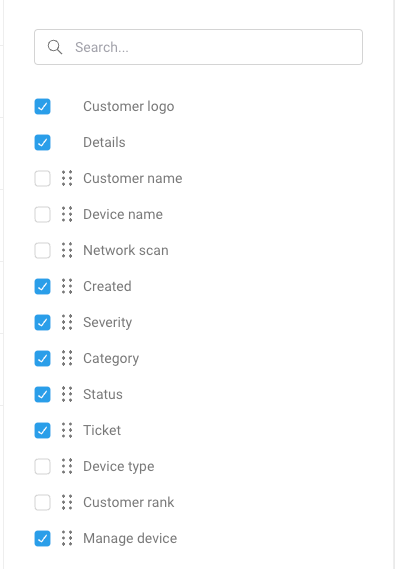Image resolution: width=395 pixels, height=569 pixels.
Task: Focus the Search input field
Action: (x=198, y=47)
